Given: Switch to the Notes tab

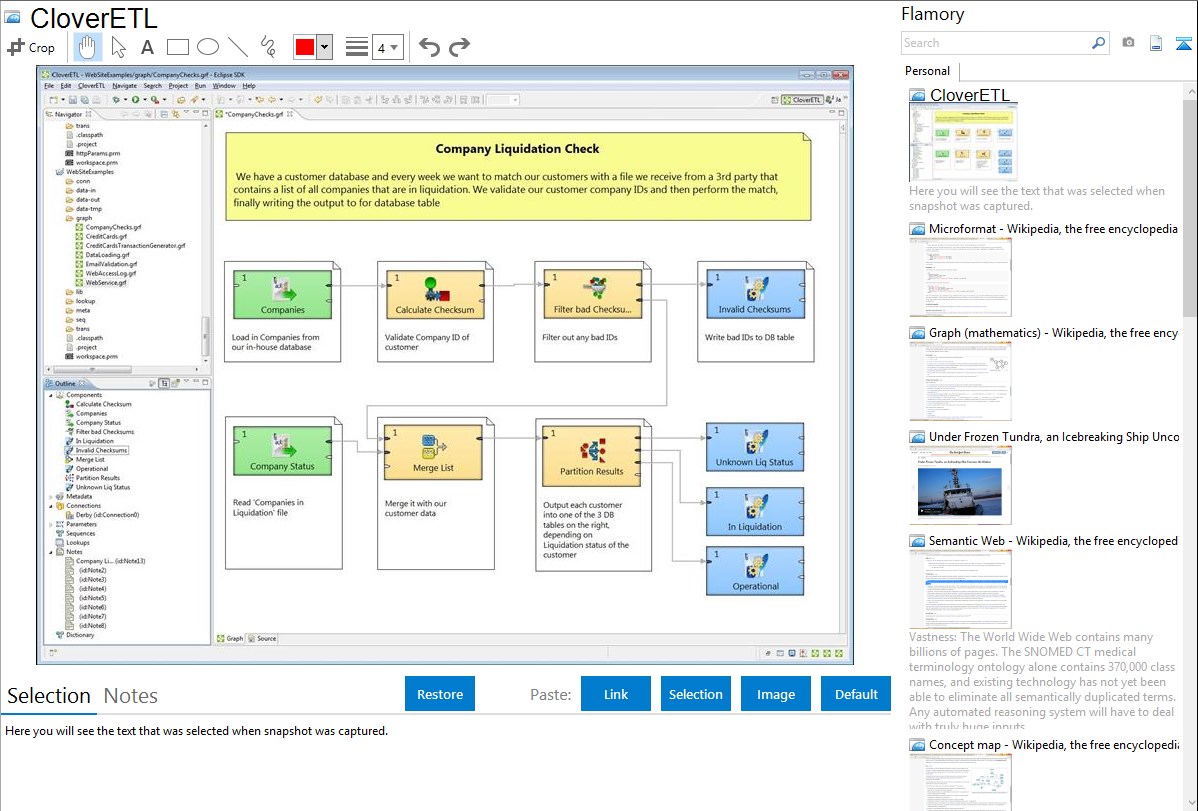Looking at the screenshot, I should [131, 696].
